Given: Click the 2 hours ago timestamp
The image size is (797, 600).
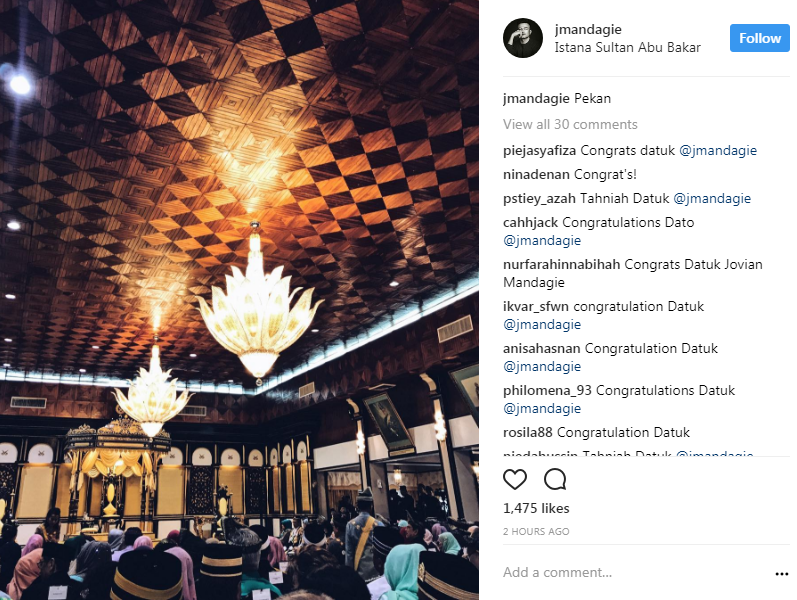Looking at the screenshot, I should tap(536, 531).
